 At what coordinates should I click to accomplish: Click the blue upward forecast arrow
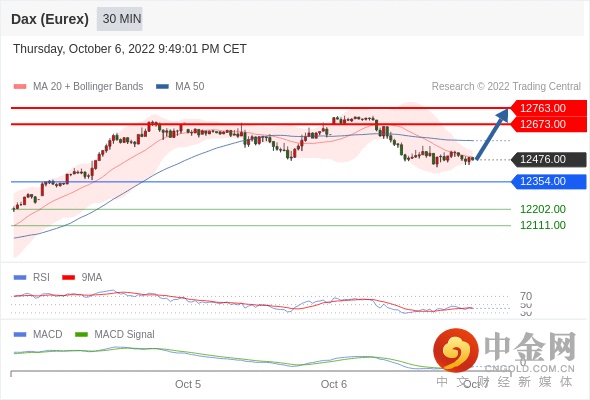click(492, 134)
